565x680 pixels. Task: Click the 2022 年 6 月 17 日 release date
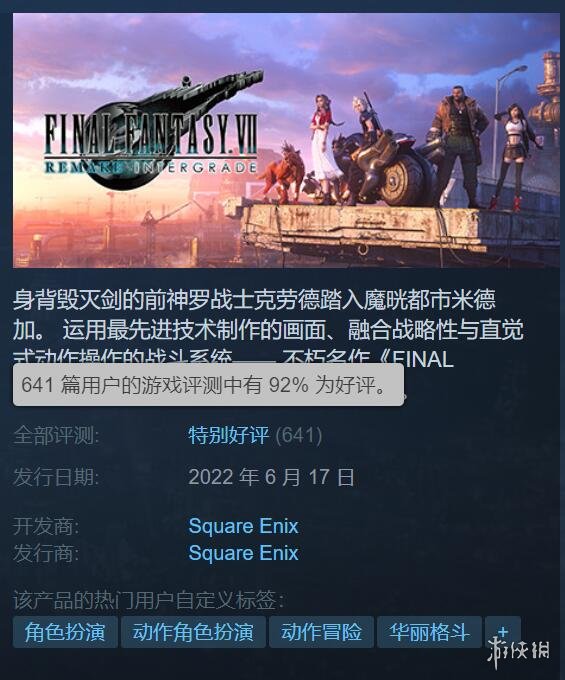point(271,477)
